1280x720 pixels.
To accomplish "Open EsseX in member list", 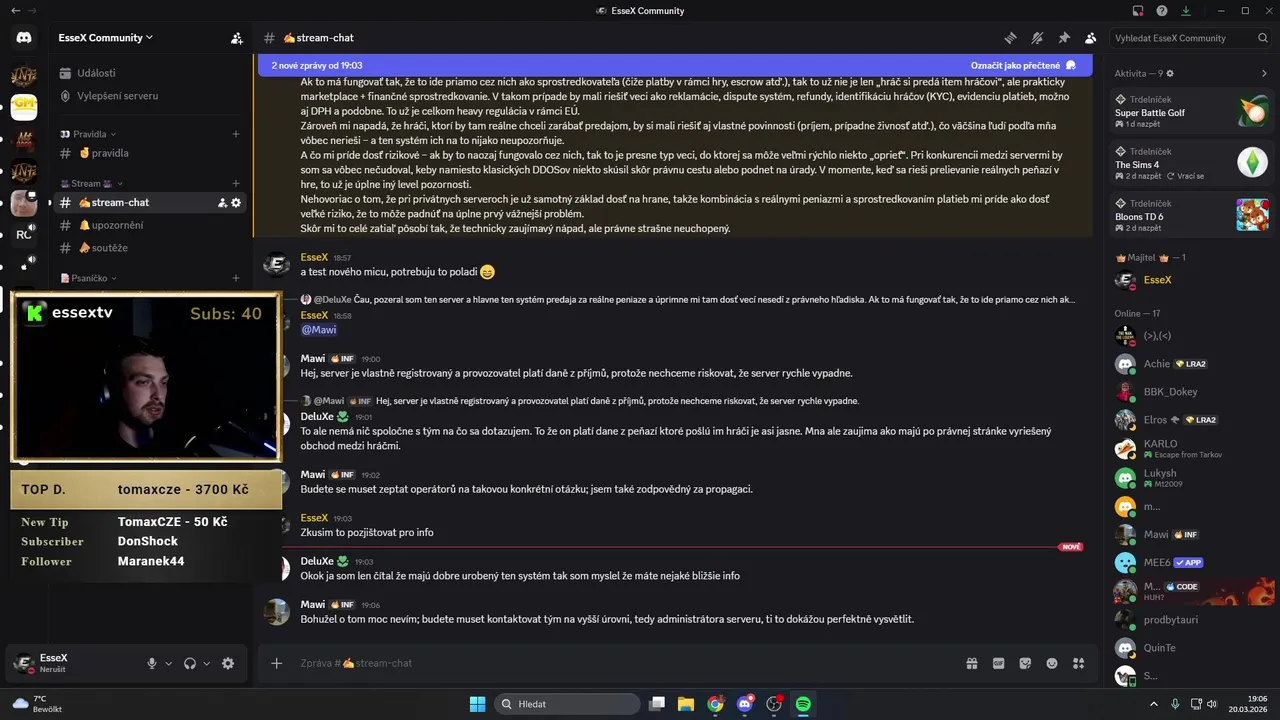I will click(x=1193, y=280).
